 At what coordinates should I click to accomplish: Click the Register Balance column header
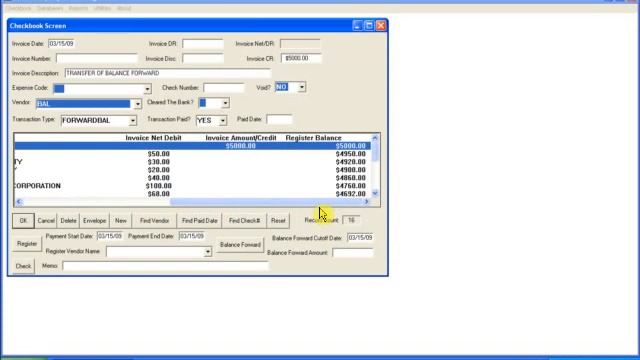313,138
